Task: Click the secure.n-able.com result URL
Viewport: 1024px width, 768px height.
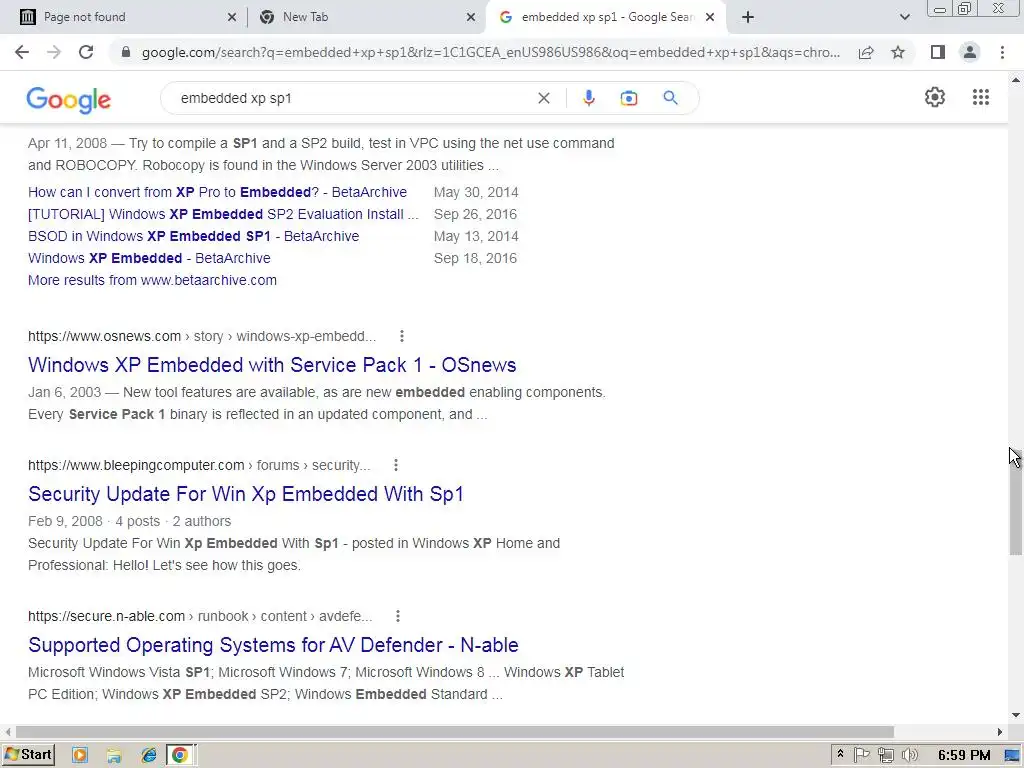Action: pyautogui.click(x=200, y=616)
